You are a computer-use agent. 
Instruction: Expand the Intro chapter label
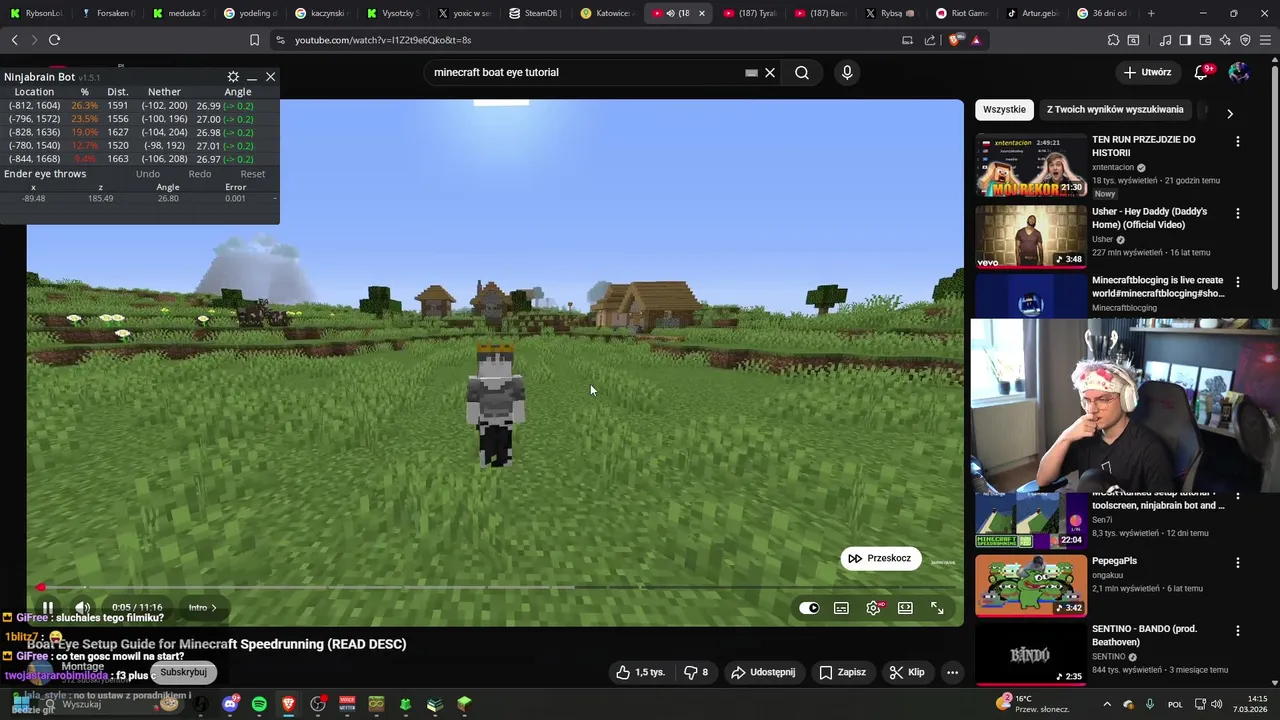pyautogui.click(x=202, y=607)
